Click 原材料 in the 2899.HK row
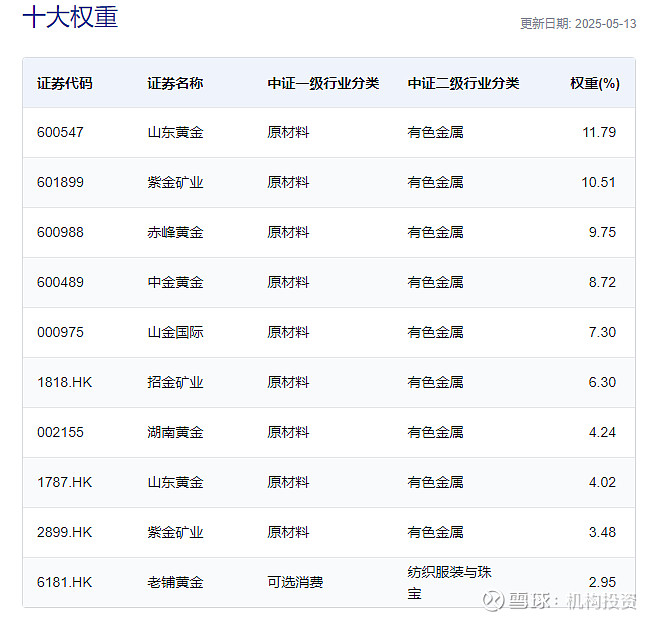 [288, 532]
